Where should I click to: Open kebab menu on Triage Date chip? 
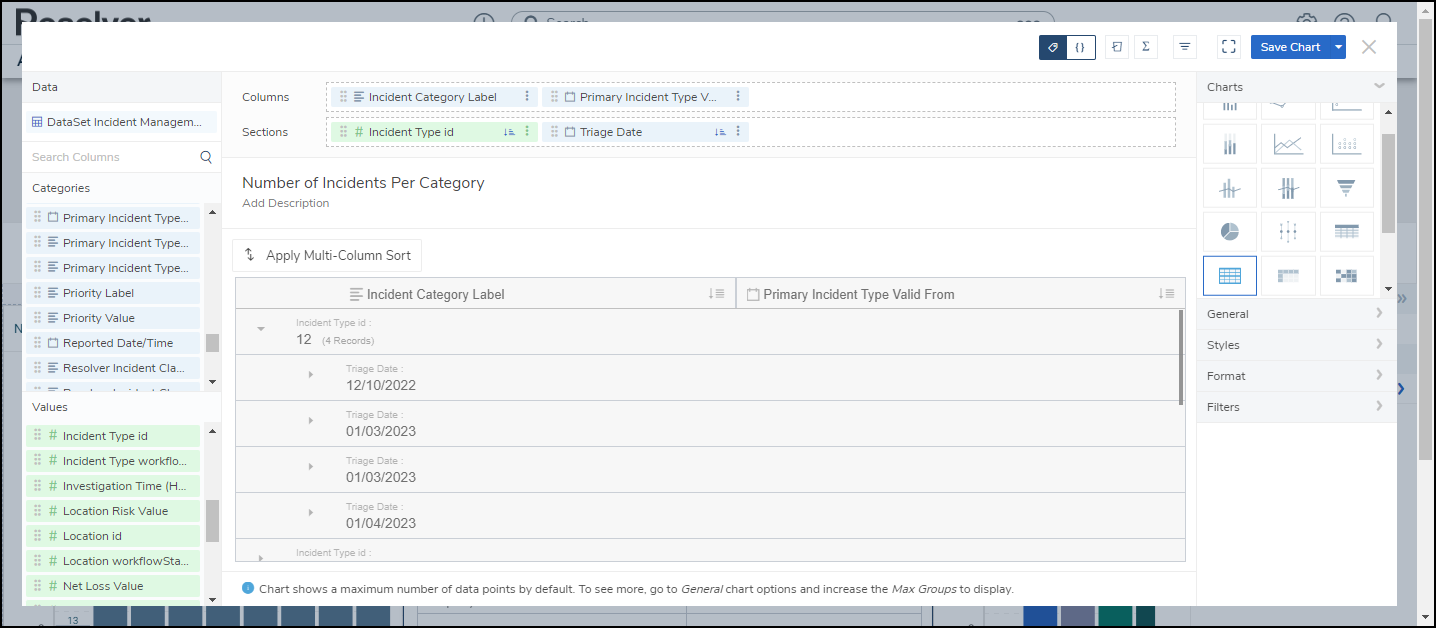click(x=738, y=132)
